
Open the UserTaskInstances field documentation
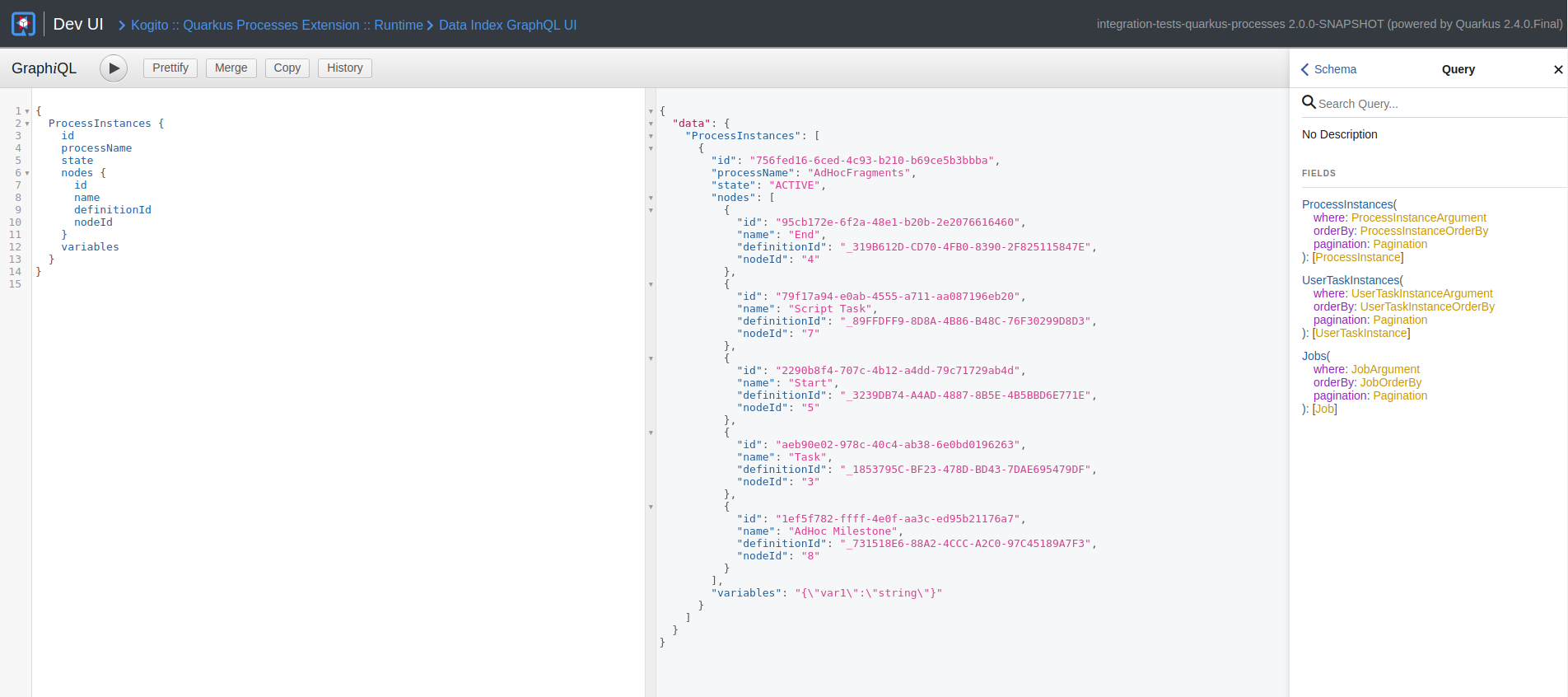click(x=1351, y=280)
